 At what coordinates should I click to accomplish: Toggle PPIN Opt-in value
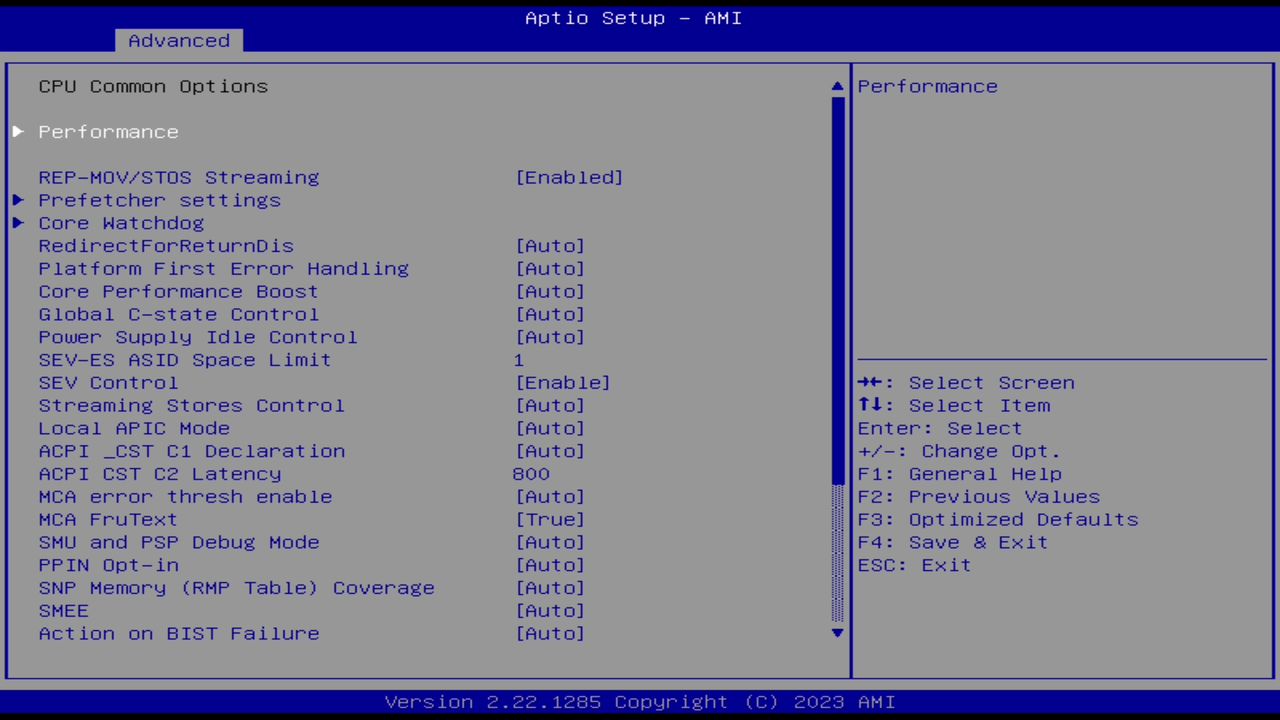coord(550,566)
